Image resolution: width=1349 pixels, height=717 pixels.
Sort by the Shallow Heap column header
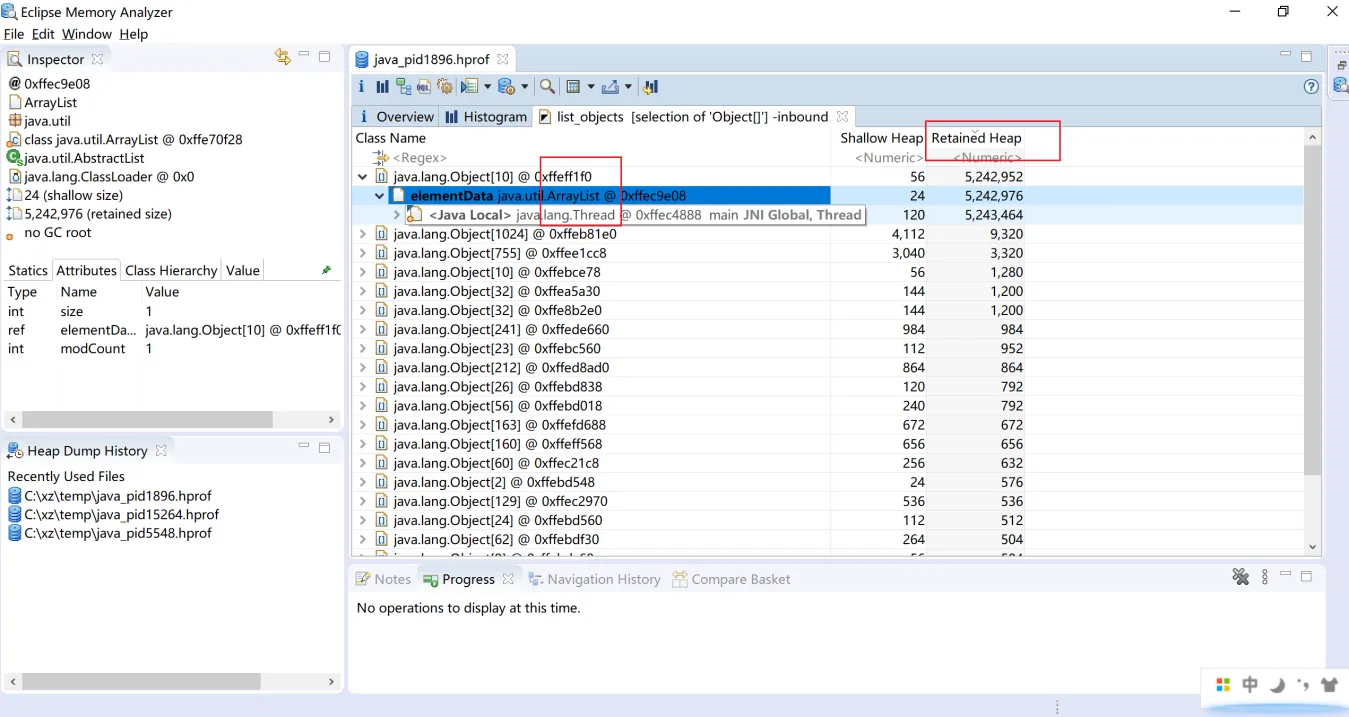pyautogui.click(x=881, y=138)
